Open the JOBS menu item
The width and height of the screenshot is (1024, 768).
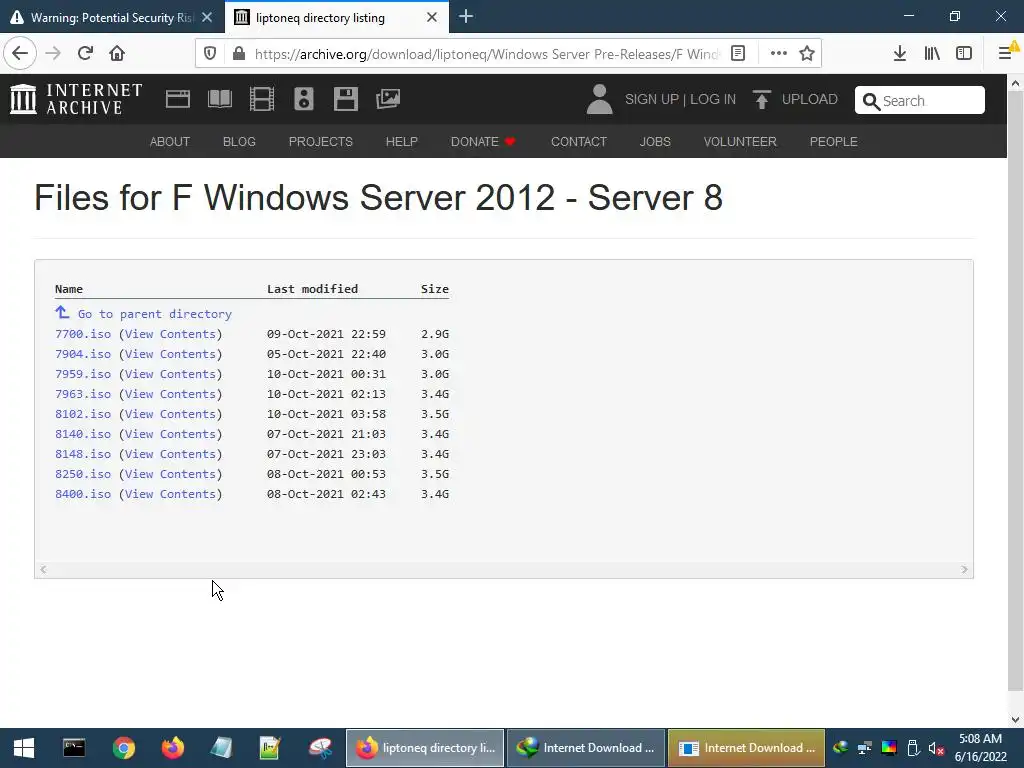point(655,142)
